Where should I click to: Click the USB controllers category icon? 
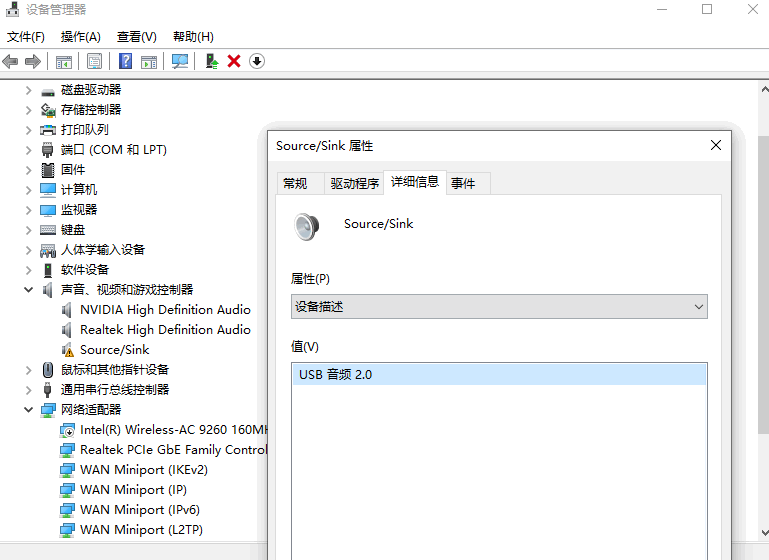(x=48, y=390)
